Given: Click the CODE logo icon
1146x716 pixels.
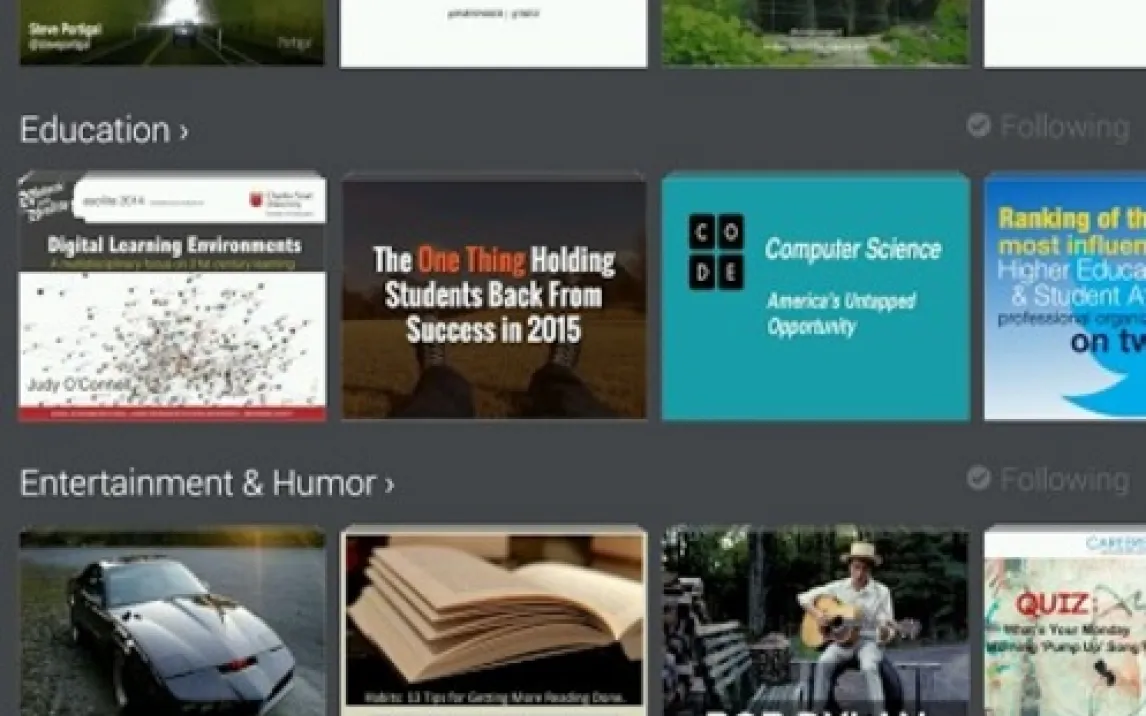Looking at the screenshot, I should (x=716, y=250).
